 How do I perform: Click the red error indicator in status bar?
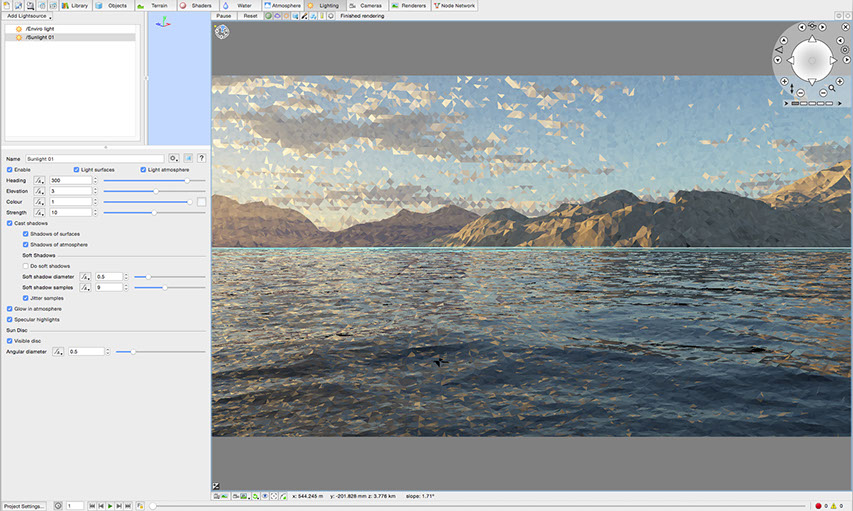pos(818,506)
